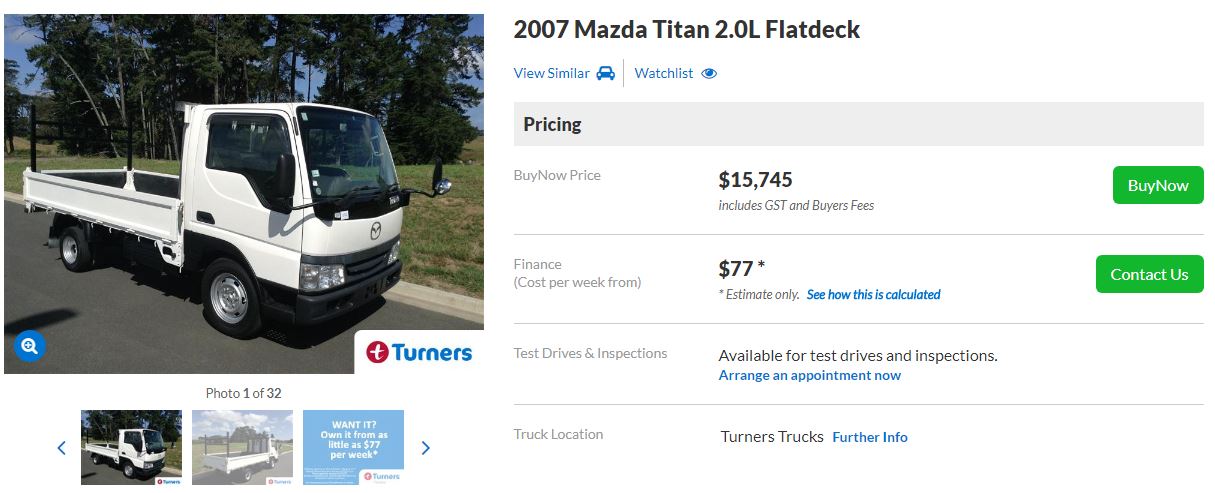Click the Turners logo on the photo
Screen dimensions: 1215x493
point(419,352)
